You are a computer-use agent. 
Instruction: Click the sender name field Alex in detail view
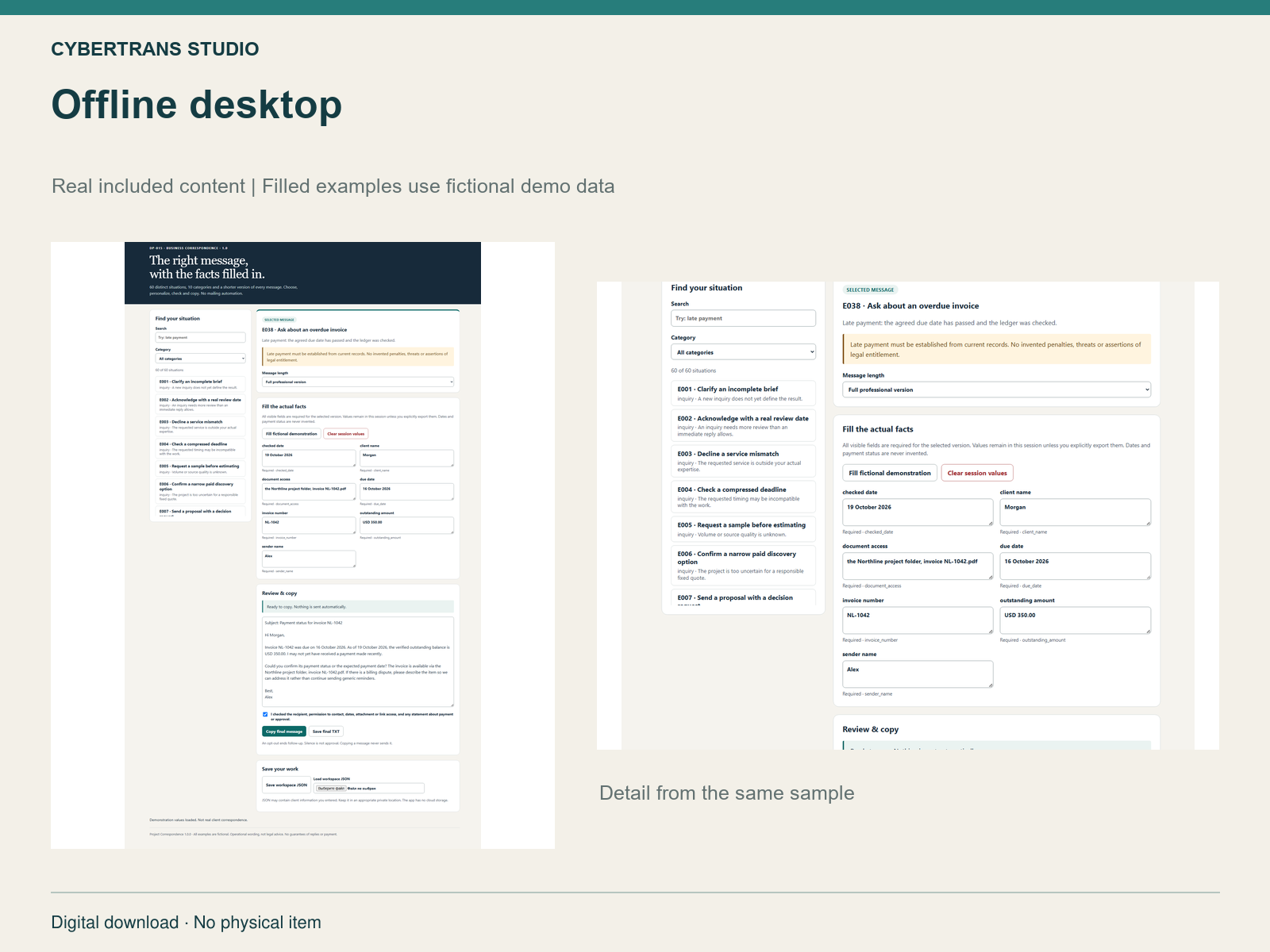918,674
